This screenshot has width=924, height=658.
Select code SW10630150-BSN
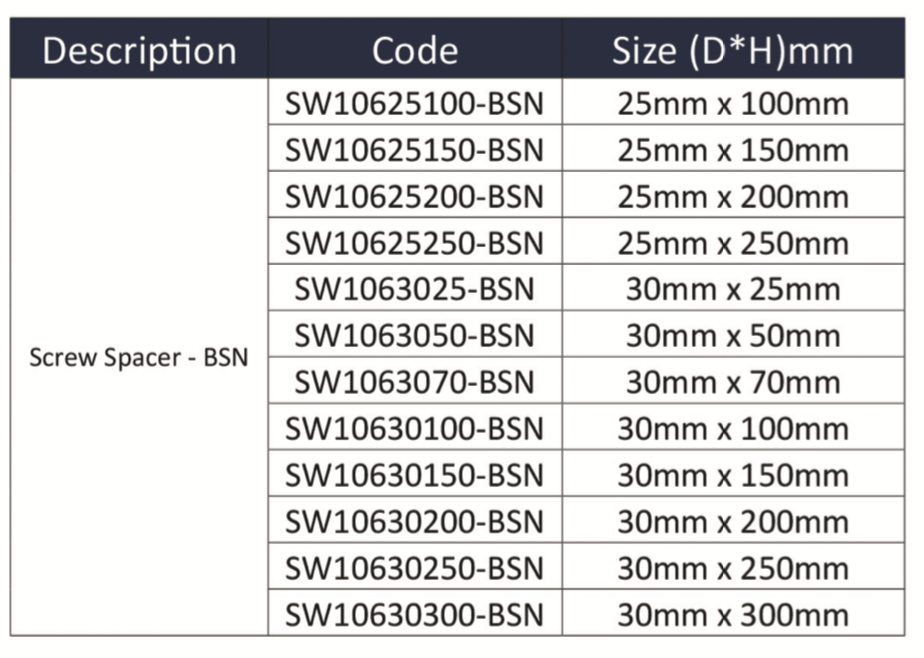[415, 475]
